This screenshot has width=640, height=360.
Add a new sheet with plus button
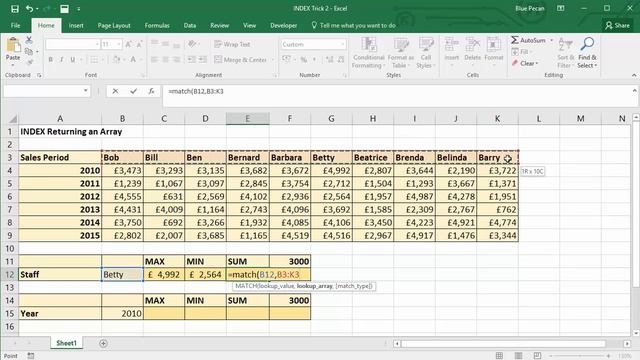[x=103, y=343]
